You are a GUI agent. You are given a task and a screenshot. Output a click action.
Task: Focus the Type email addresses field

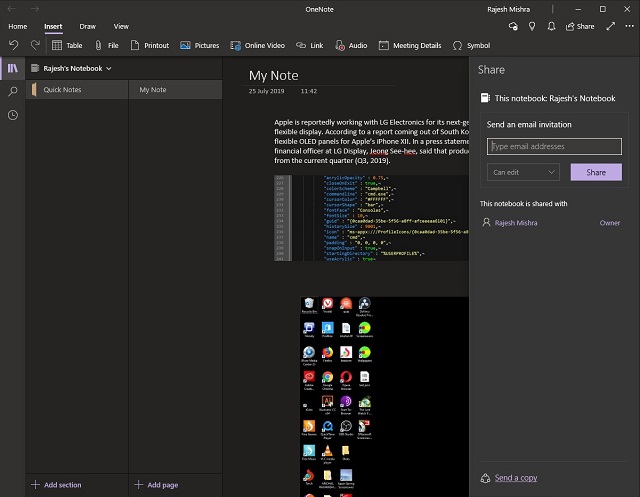pyautogui.click(x=554, y=146)
